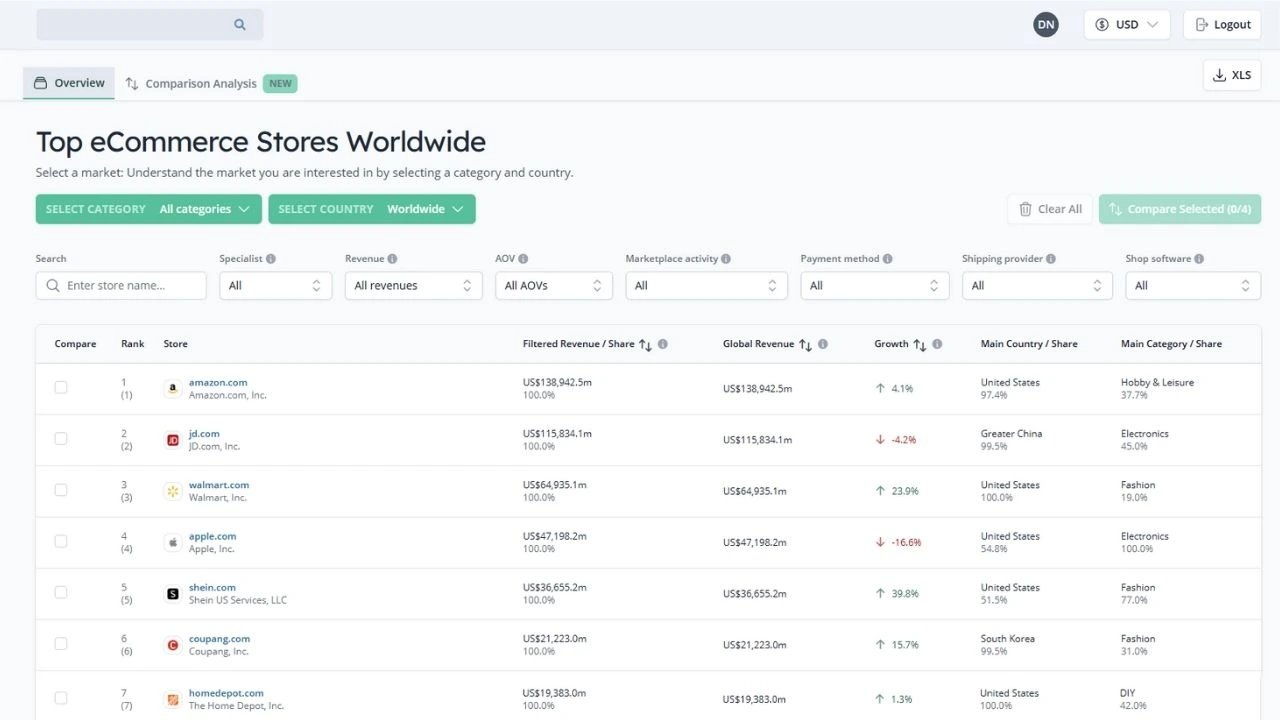Viewport: 1280px width, 720px height.
Task: Check the Compare checkbox for walmart.com
Action: point(60,490)
